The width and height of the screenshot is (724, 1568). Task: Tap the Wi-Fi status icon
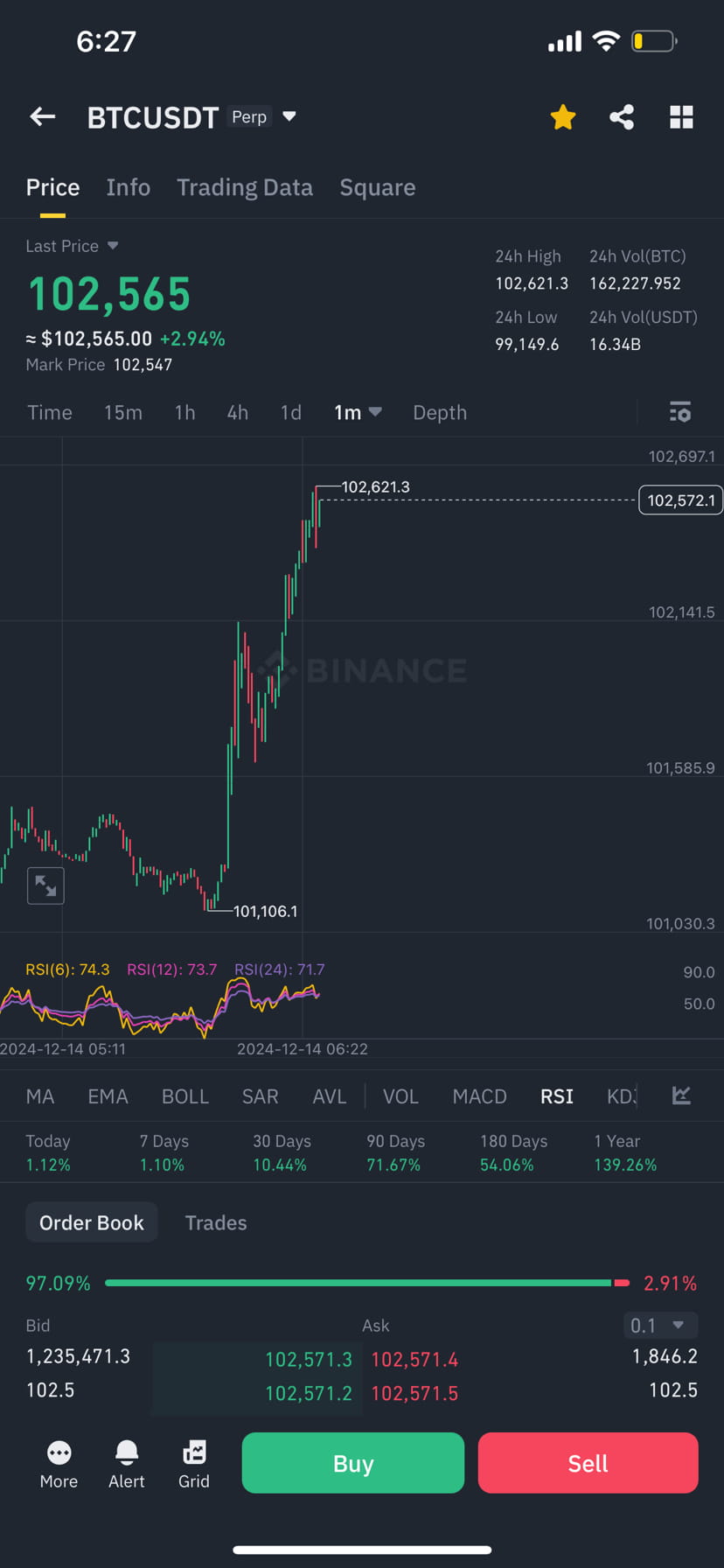coord(605,40)
